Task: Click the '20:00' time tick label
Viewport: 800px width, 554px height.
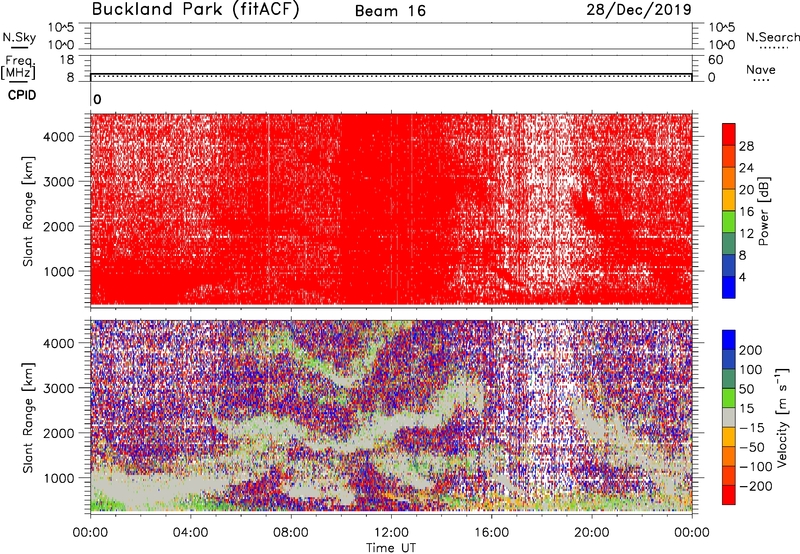Action: (591, 533)
